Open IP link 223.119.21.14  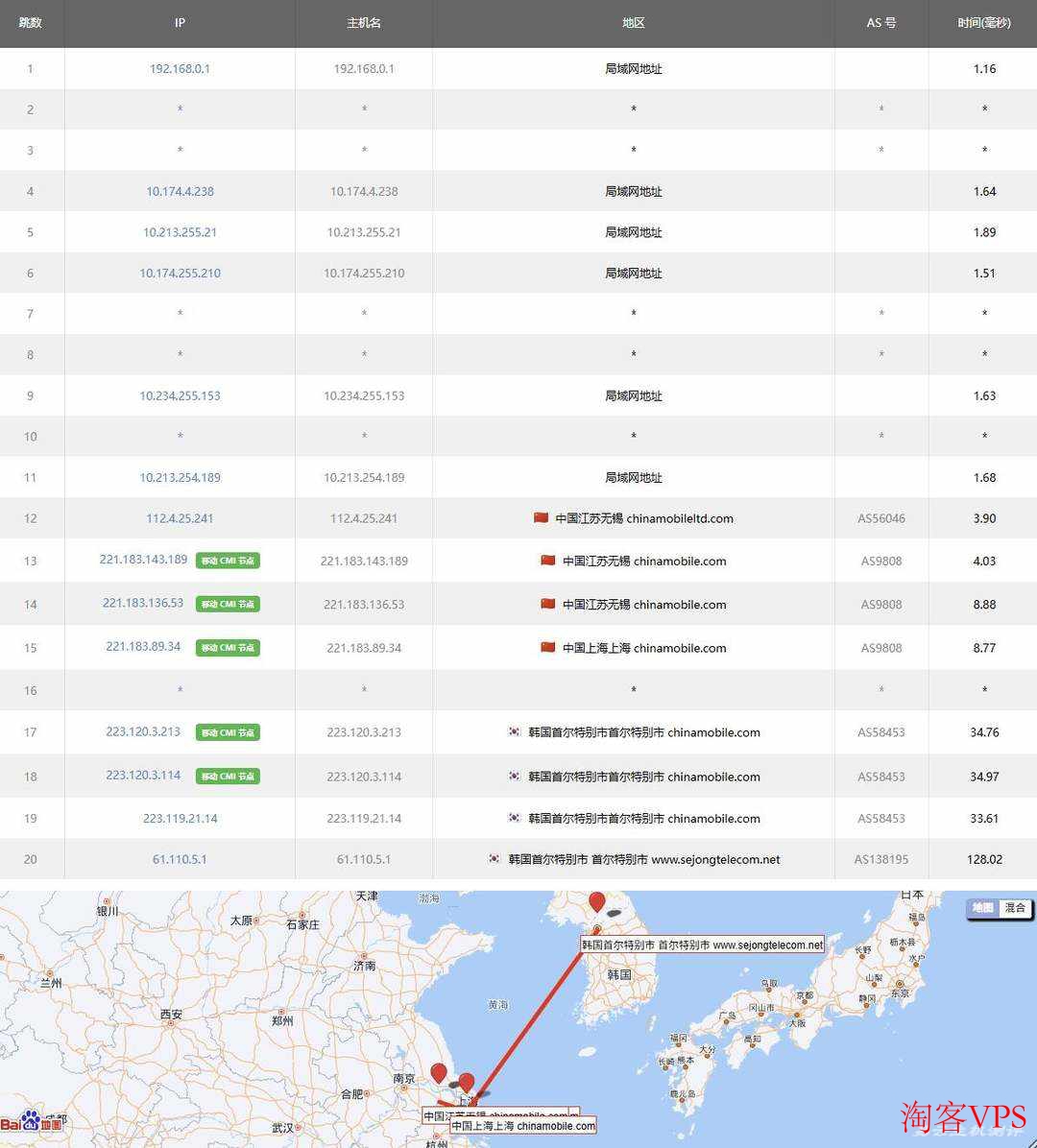pyautogui.click(x=180, y=818)
